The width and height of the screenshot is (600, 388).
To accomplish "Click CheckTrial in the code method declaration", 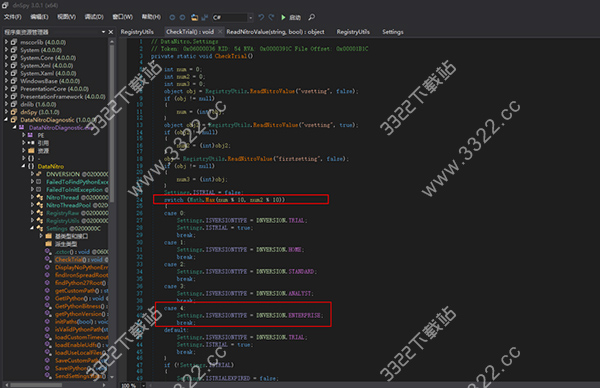I will coord(232,56).
